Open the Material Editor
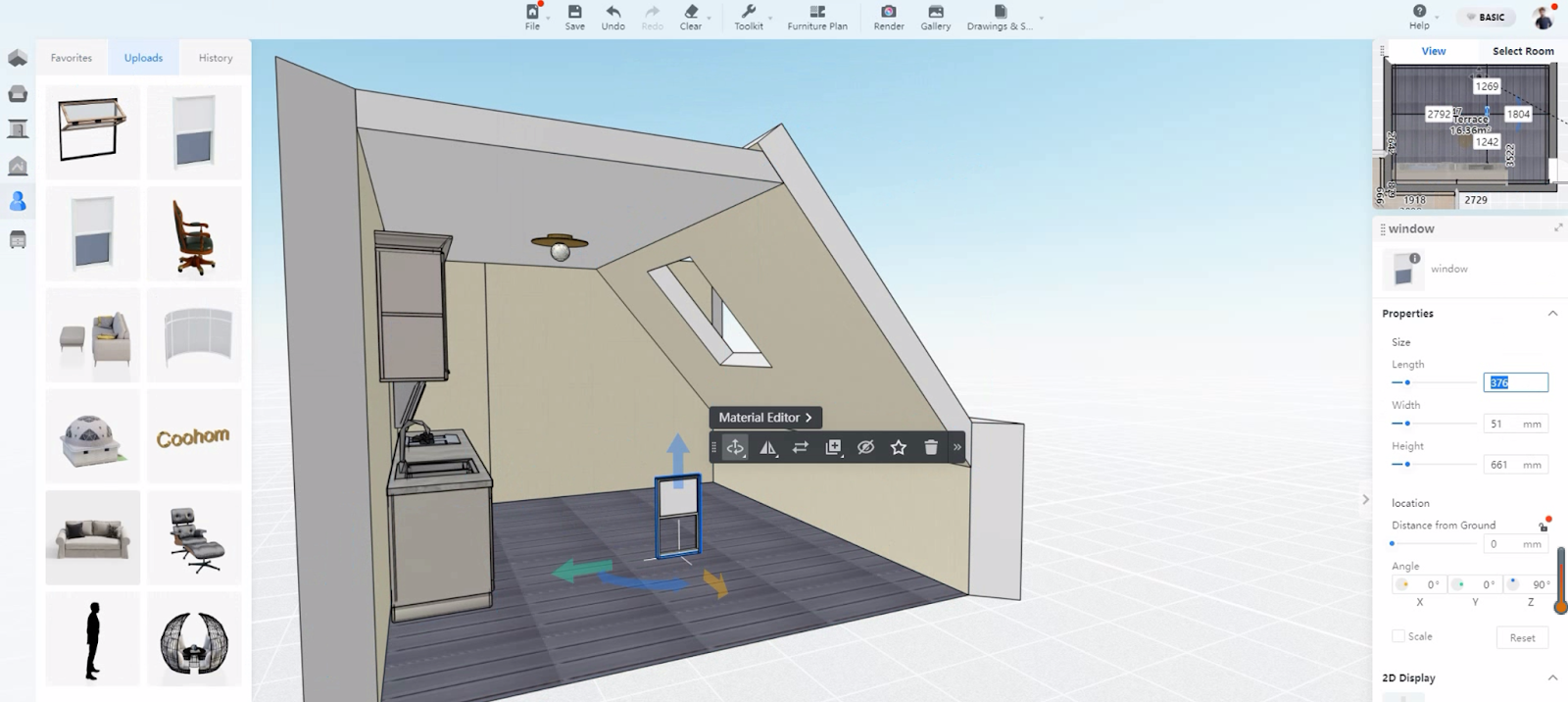Viewport: 1568px width, 702px height. coord(765,418)
